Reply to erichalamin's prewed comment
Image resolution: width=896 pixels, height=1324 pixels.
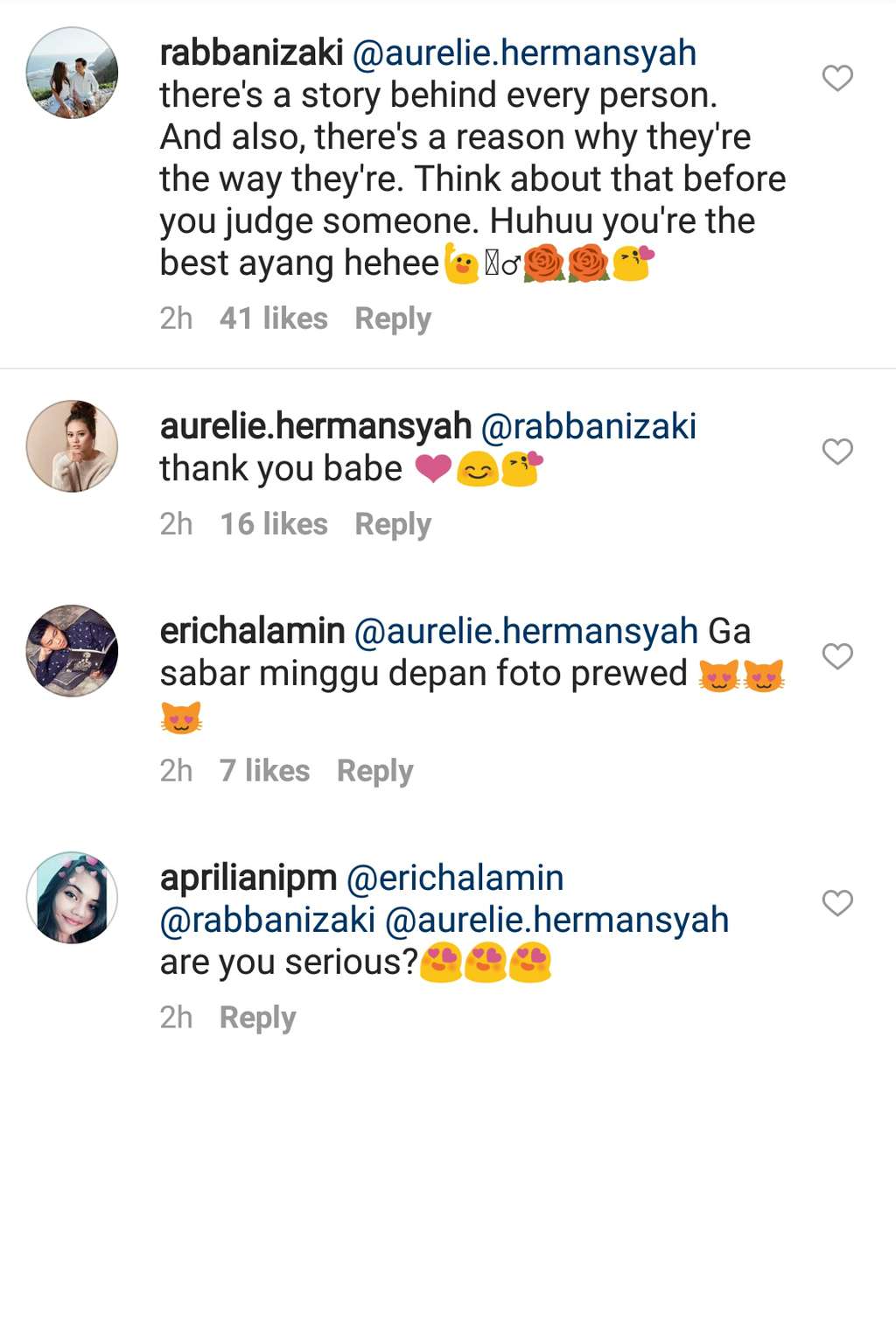[x=375, y=771]
